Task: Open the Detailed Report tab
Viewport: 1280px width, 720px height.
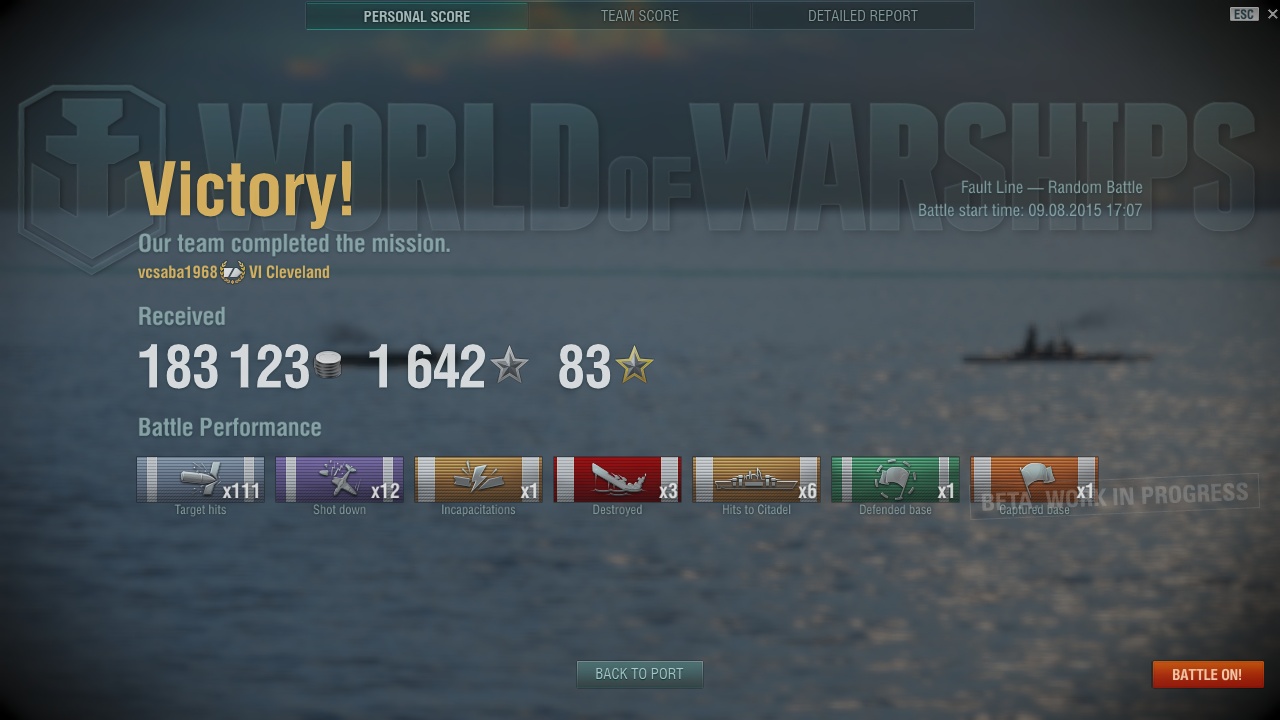Action: [863, 16]
